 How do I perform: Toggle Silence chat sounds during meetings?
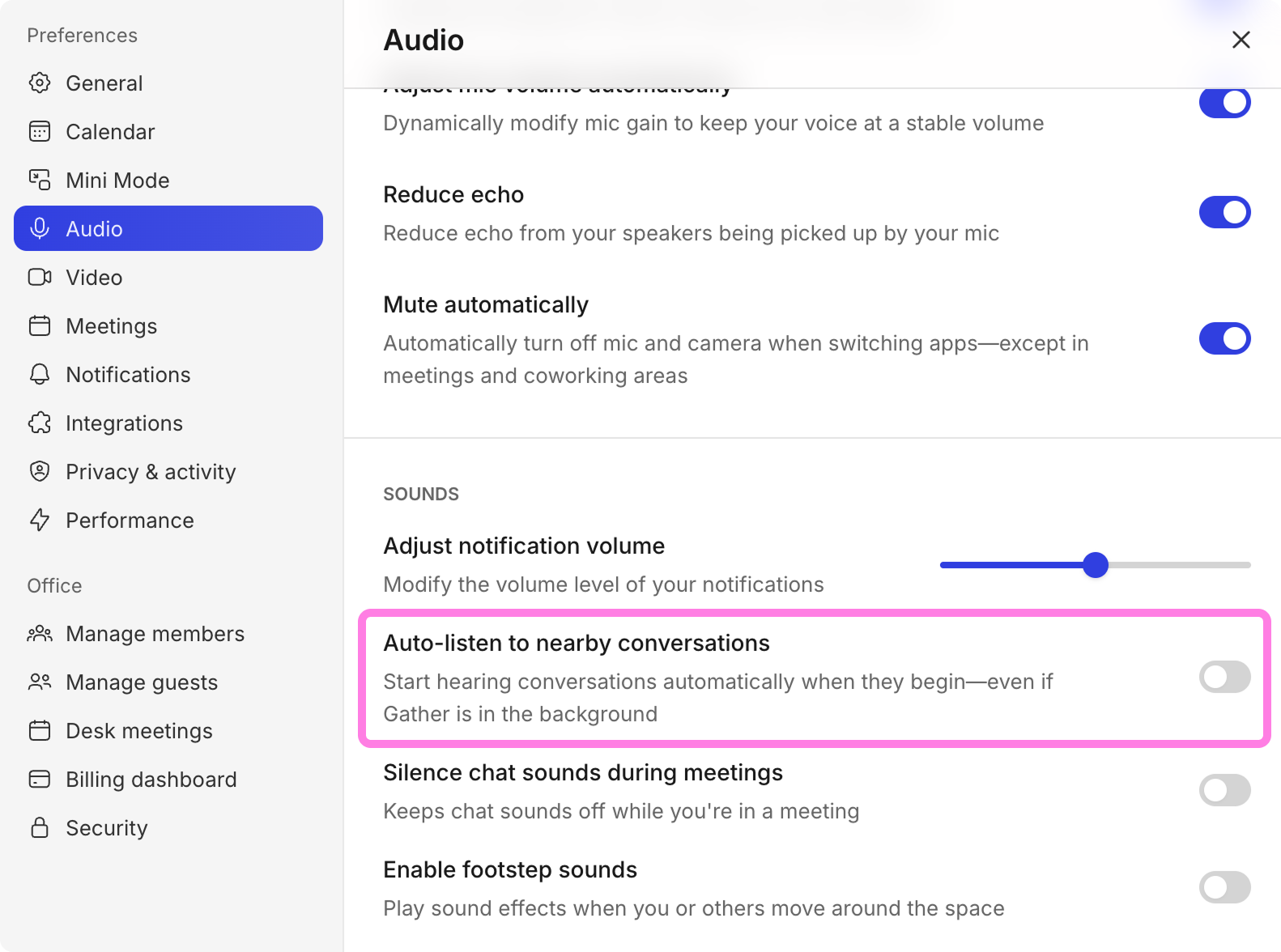click(1224, 790)
